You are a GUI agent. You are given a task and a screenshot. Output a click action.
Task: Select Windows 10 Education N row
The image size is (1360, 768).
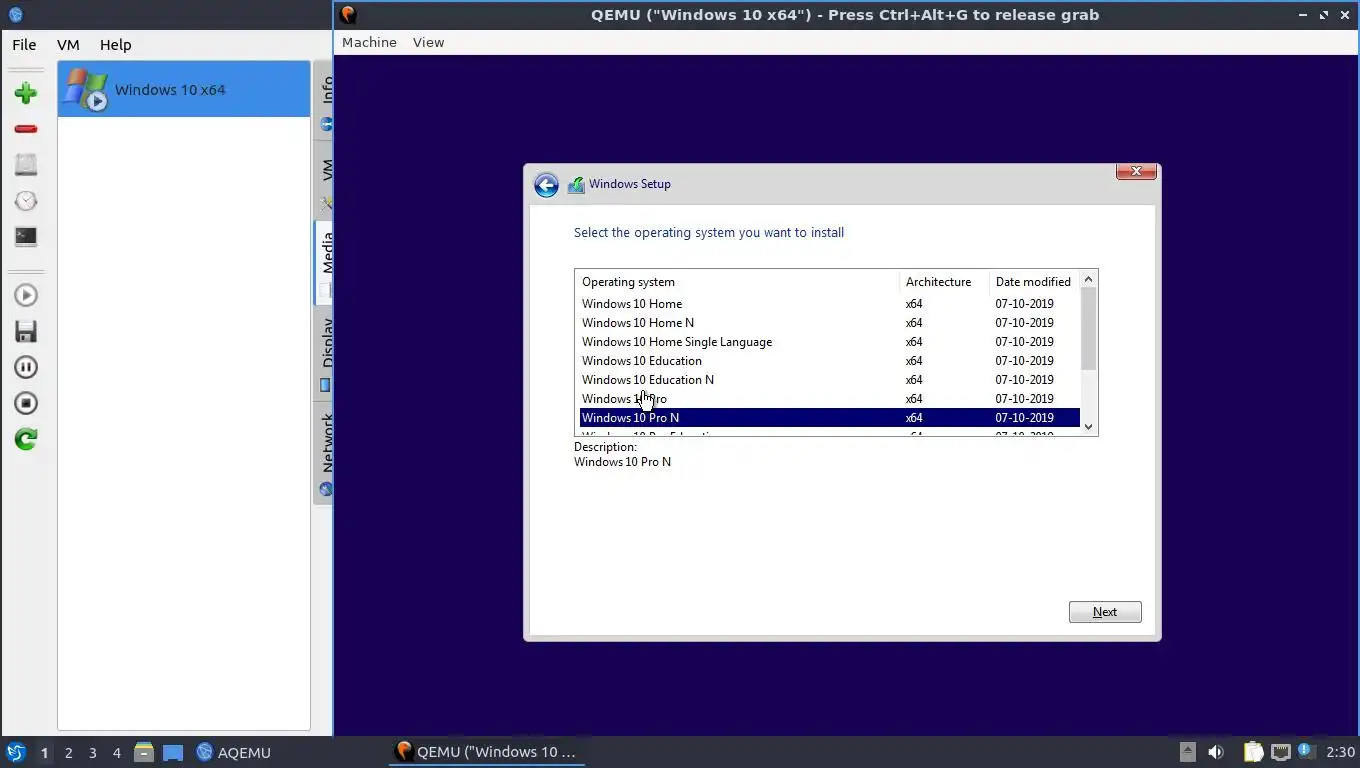tap(830, 380)
